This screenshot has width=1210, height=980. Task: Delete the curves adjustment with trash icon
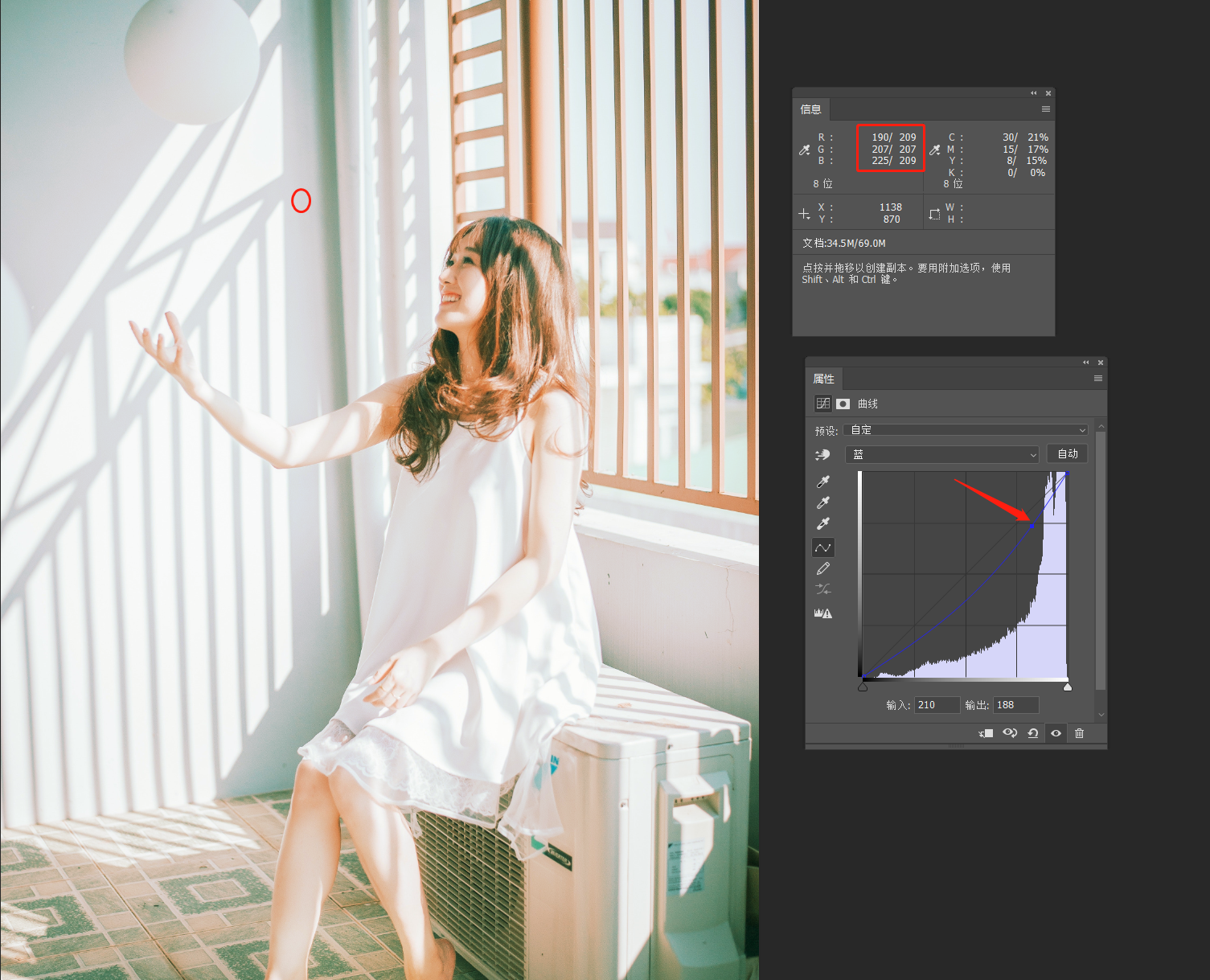pos(1079,733)
